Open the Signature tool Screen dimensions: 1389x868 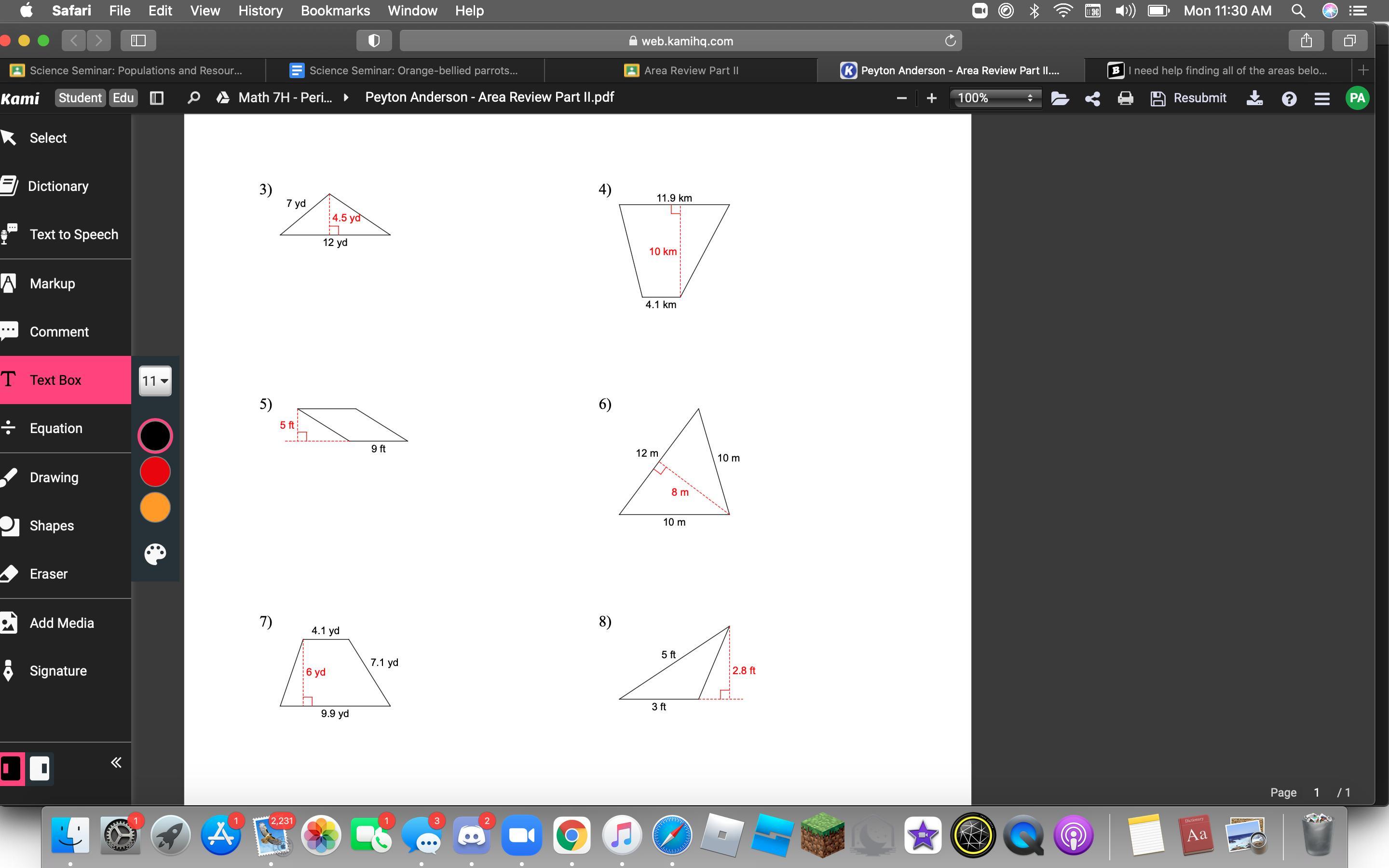[x=57, y=671]
